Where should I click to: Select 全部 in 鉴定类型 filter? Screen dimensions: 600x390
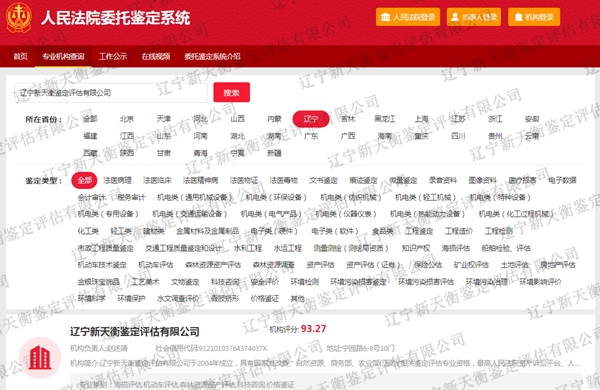(85, 180)
